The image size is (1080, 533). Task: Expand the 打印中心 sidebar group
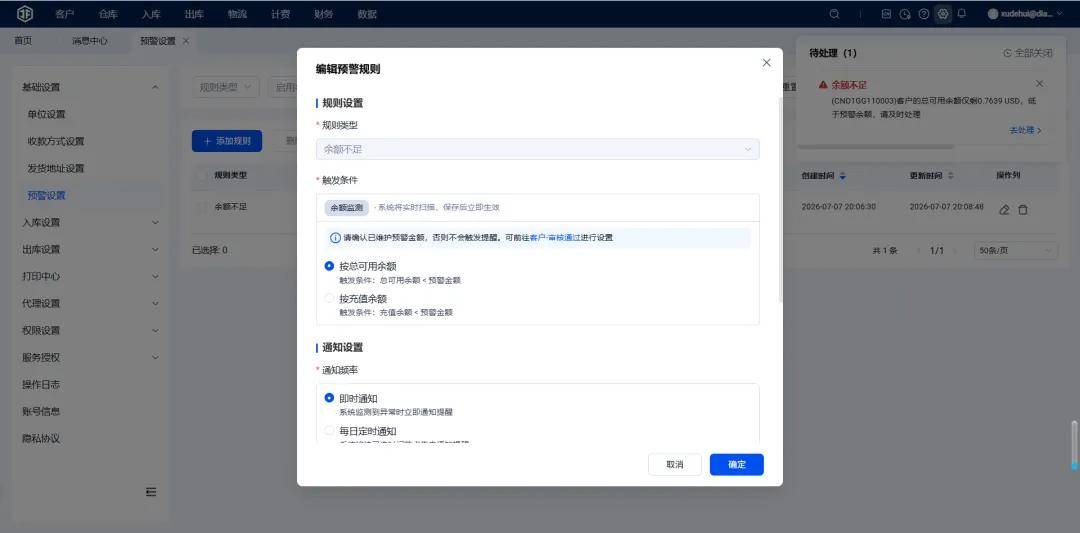[x=155, y=276]
